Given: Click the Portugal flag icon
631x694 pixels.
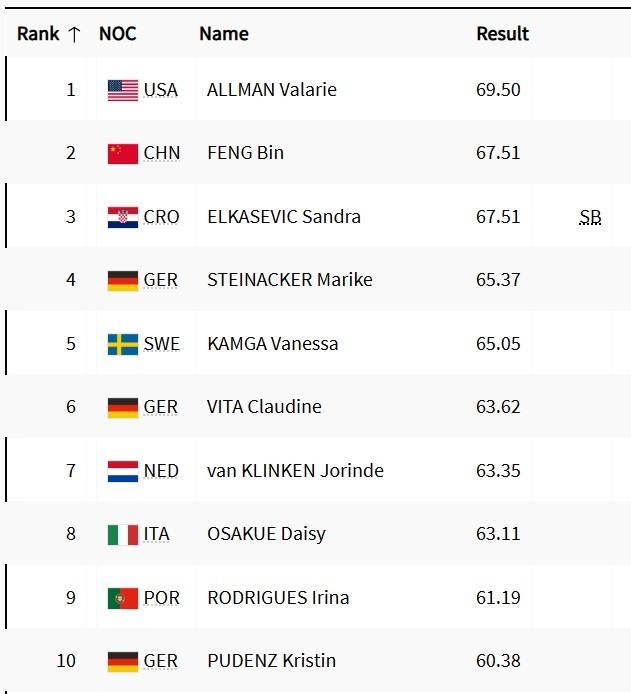Looking at the screenshot, I should tap(122, 598).
